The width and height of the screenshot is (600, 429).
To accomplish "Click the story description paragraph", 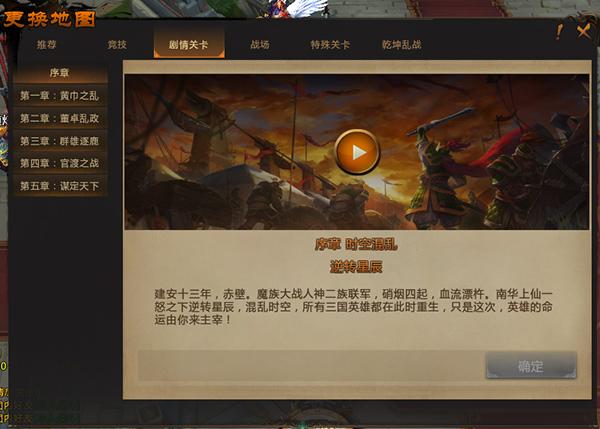I will click(353, 307).
